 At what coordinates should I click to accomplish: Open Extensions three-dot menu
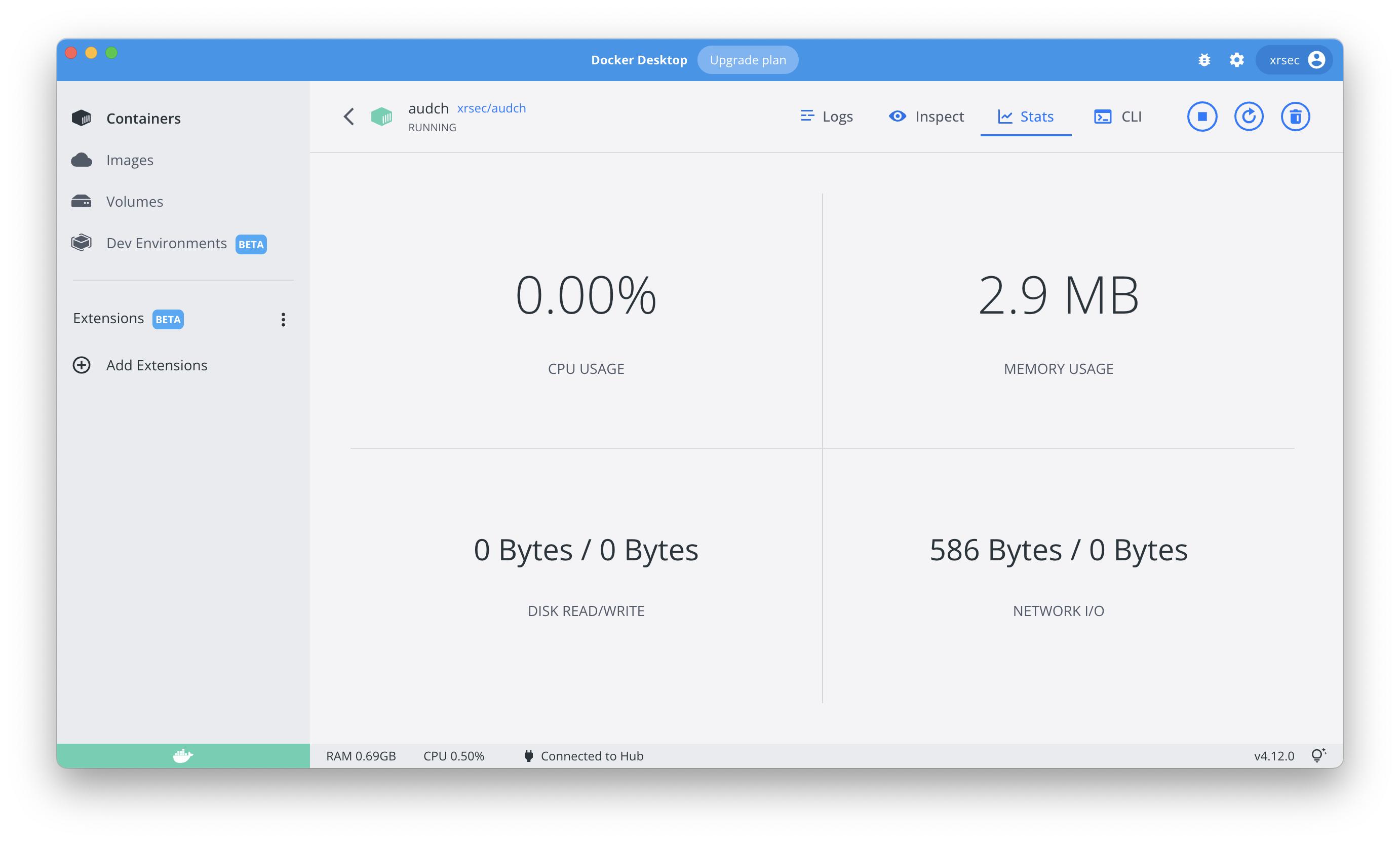click(283, 319)
